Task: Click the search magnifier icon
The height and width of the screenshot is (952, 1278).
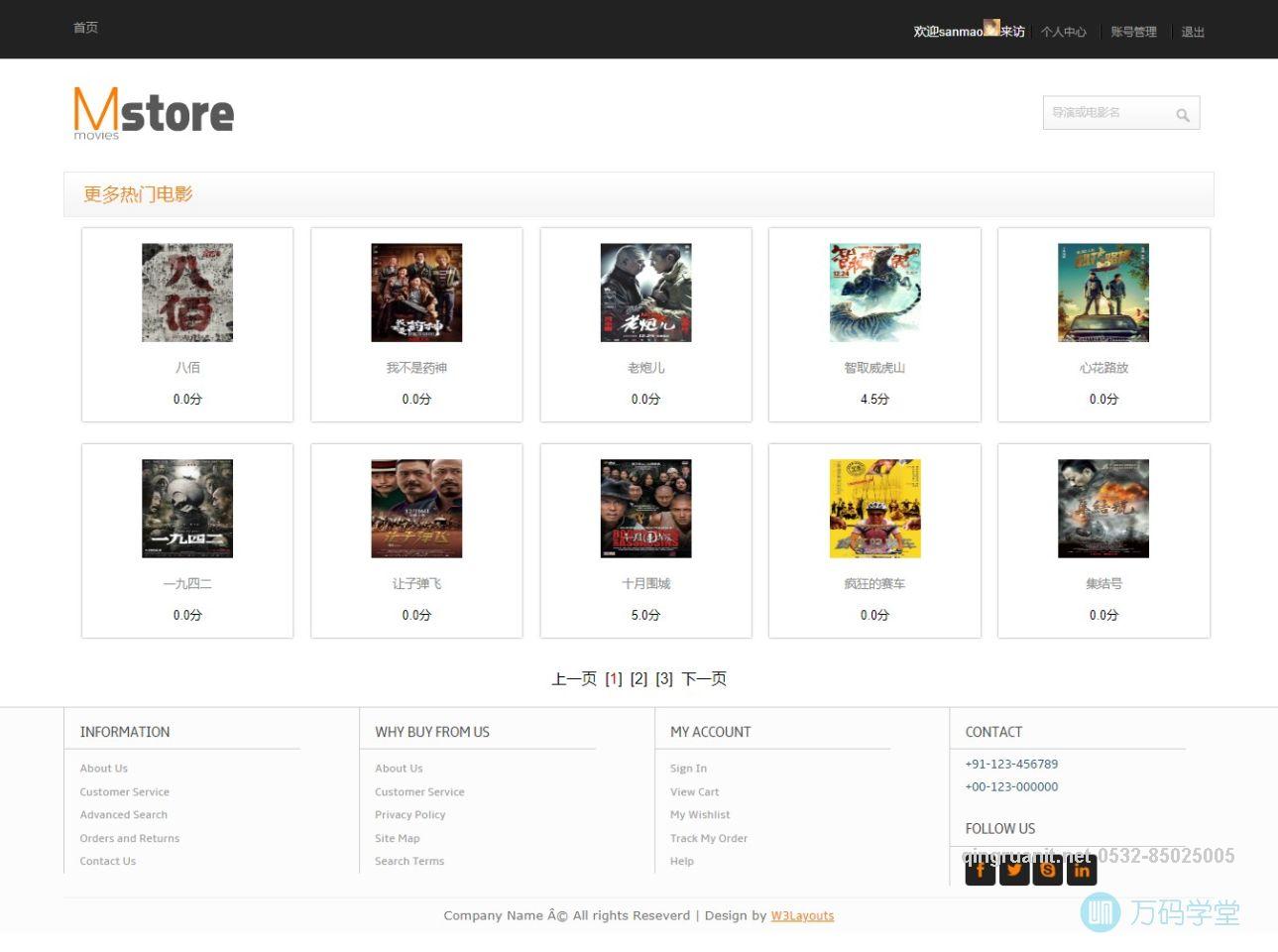Action: (1183, 115)
